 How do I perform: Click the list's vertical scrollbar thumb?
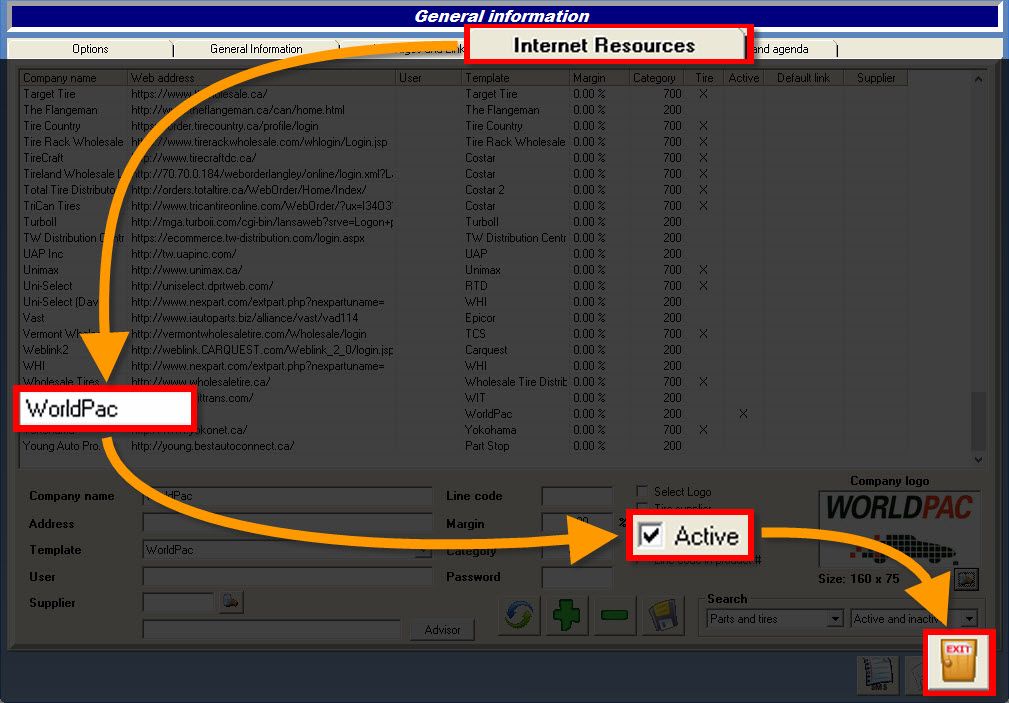pos(978,422)
